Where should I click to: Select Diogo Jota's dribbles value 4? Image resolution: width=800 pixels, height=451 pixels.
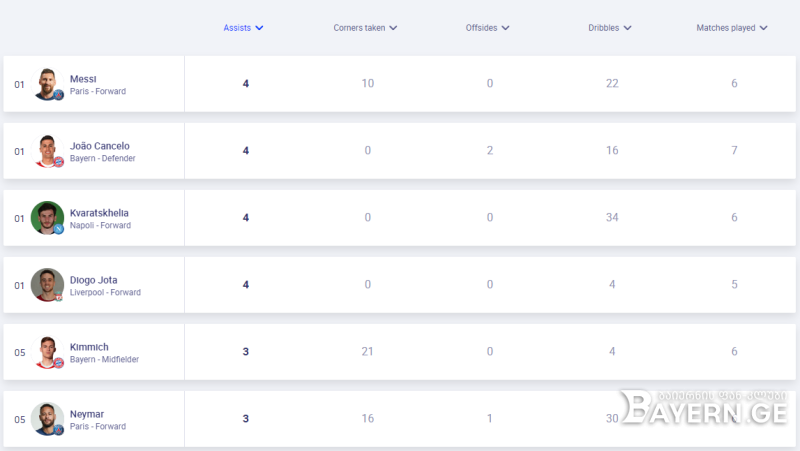612,284
